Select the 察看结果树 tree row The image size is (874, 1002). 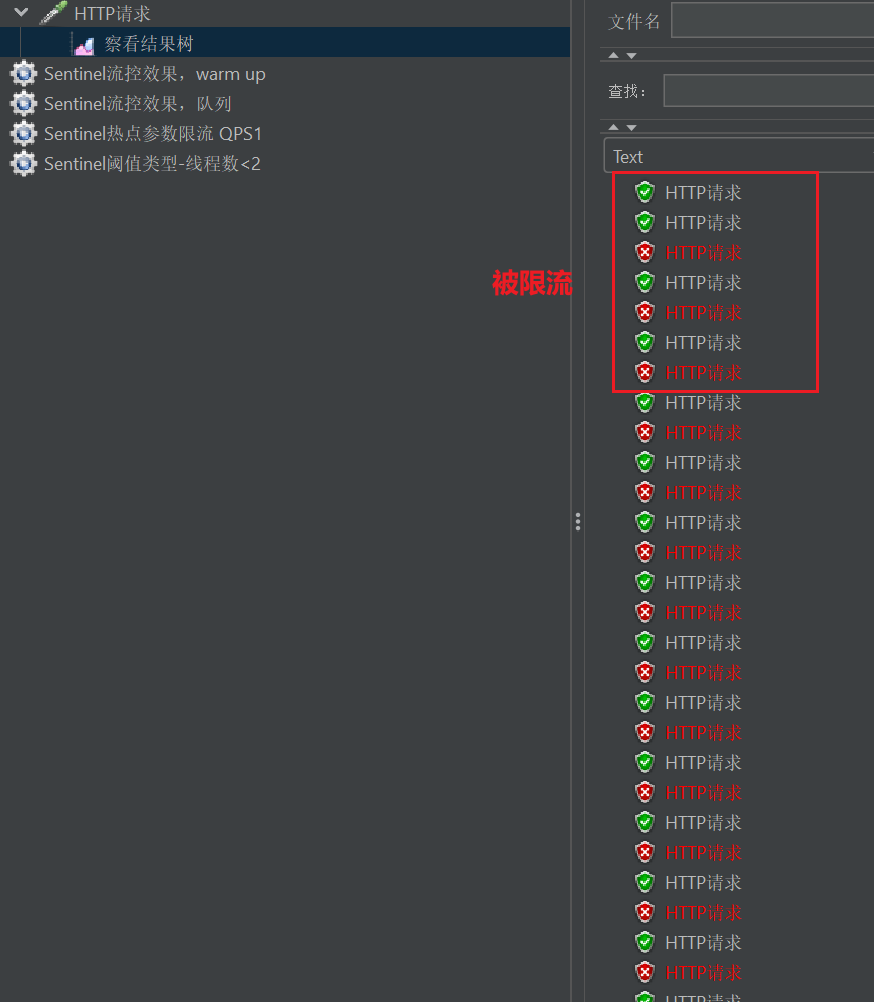(x=285, y=43)
